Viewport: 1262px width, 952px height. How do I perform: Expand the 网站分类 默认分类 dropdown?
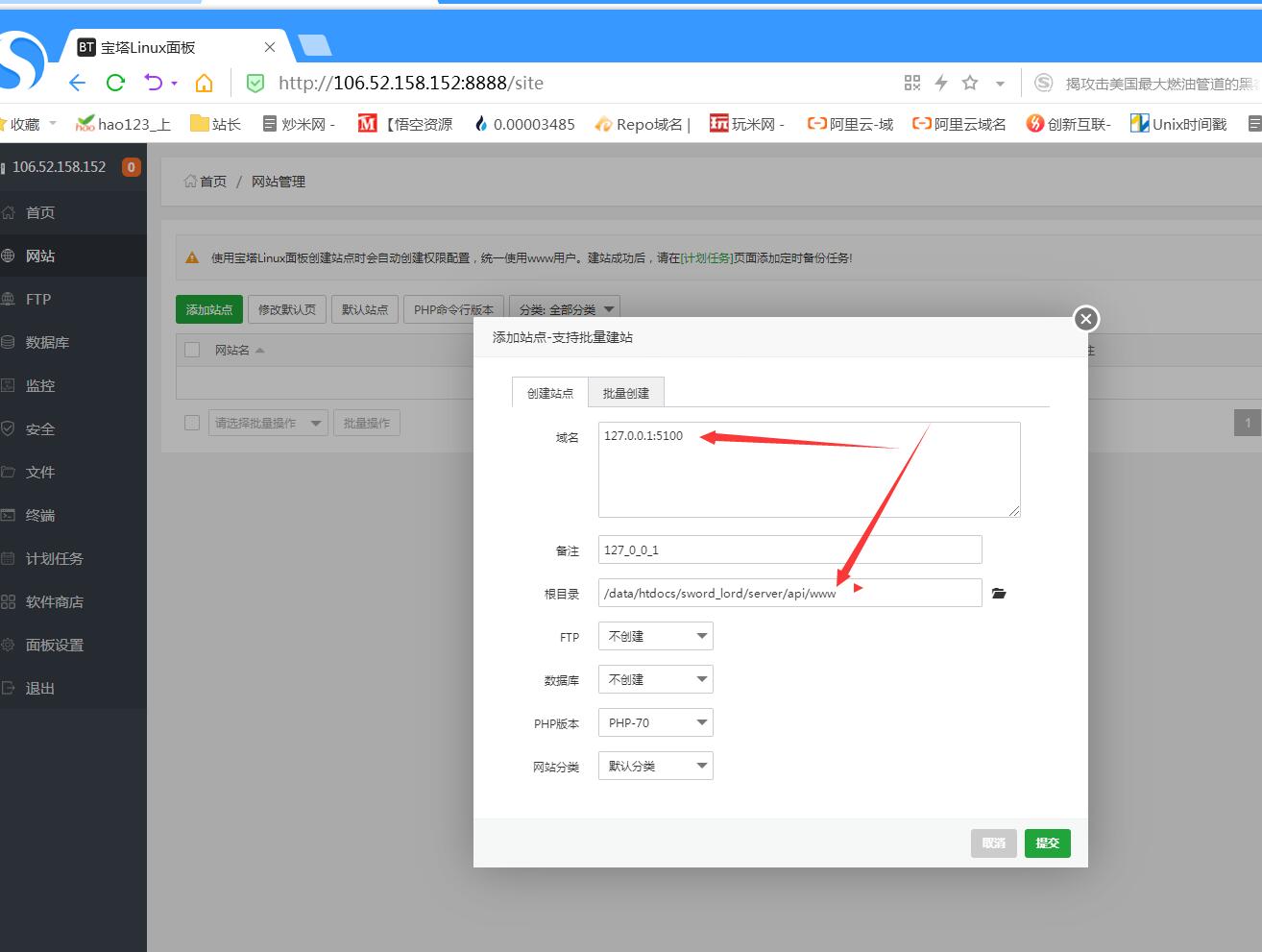click(655, 767)
